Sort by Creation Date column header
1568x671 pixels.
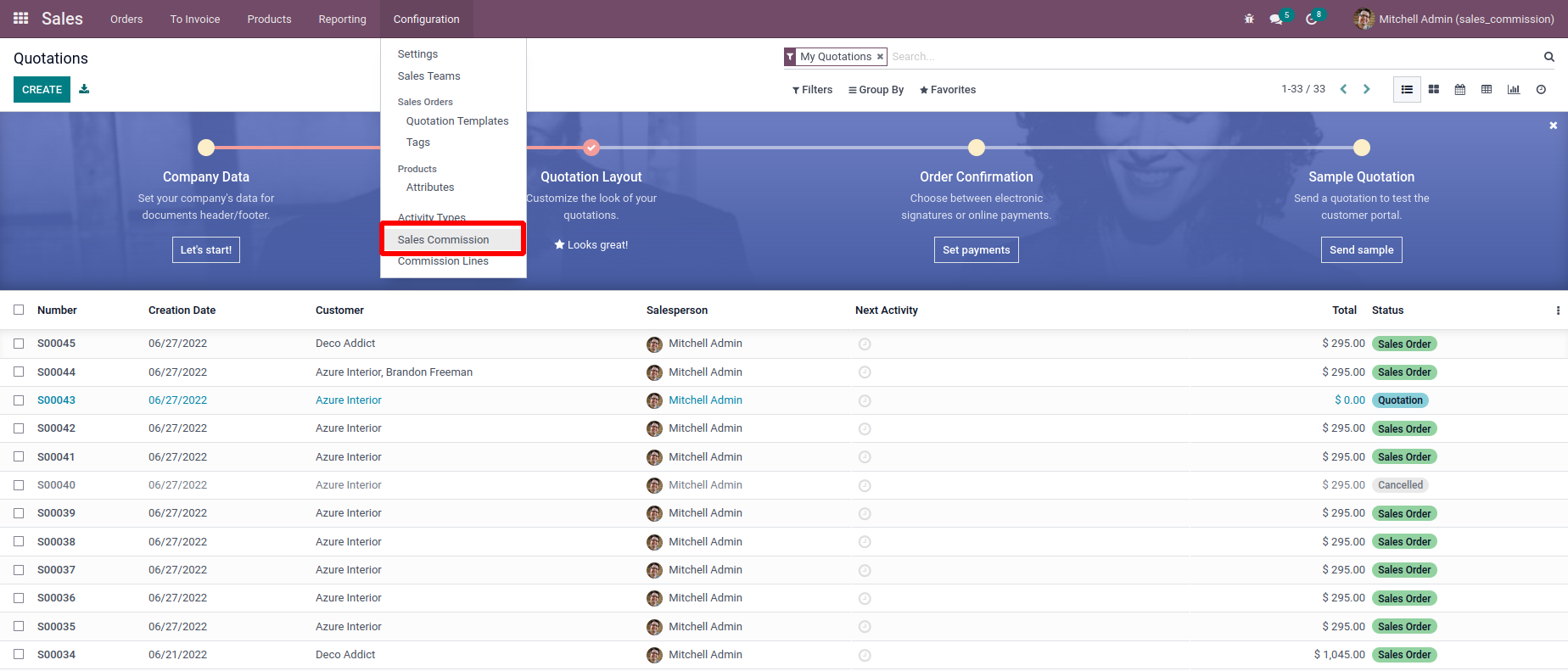pos(182,310)
